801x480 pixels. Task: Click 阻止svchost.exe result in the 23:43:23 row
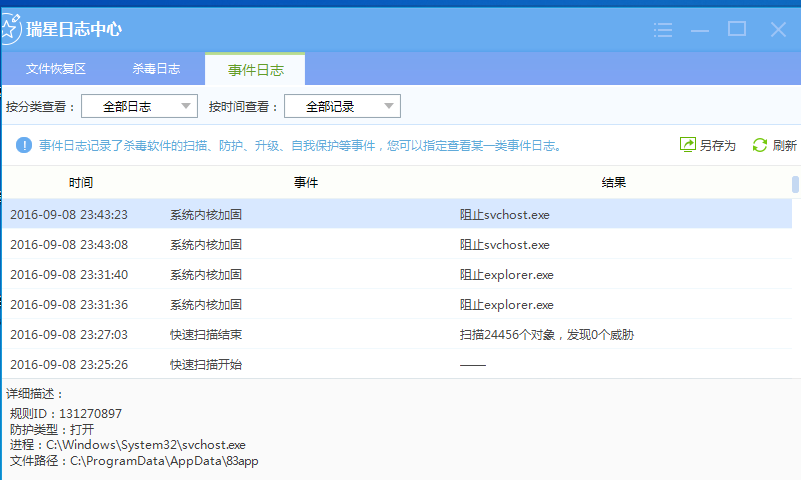505,214
